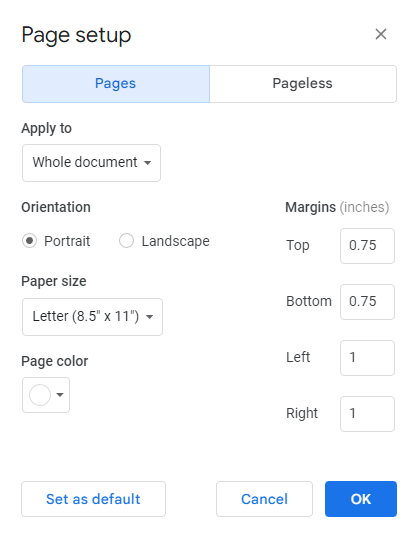The width and height of the screenshot is (416, 539).
Task: Click the Whole document dropdown arrow
Action: pos(147,163)
